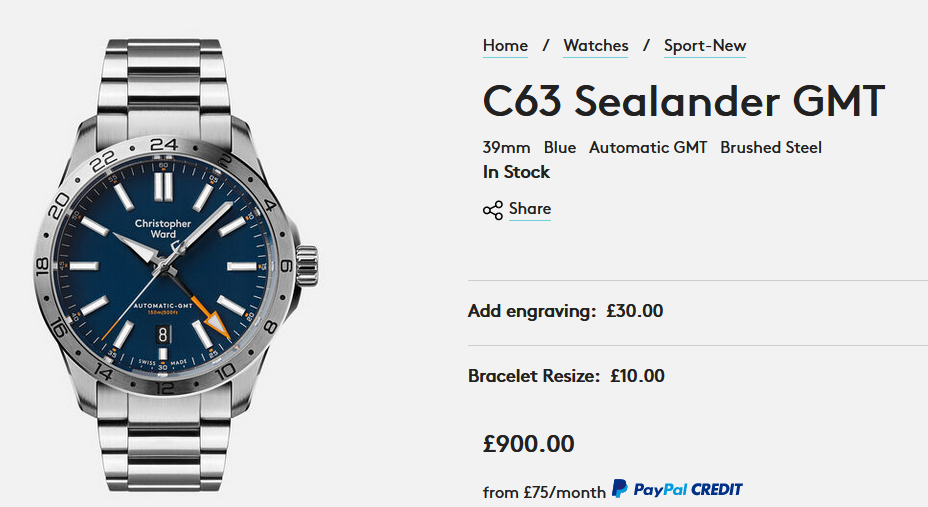Viewport: 928px width, 507px height.
Task: Click the £900.00 price
Action: [x=528, y=443]
